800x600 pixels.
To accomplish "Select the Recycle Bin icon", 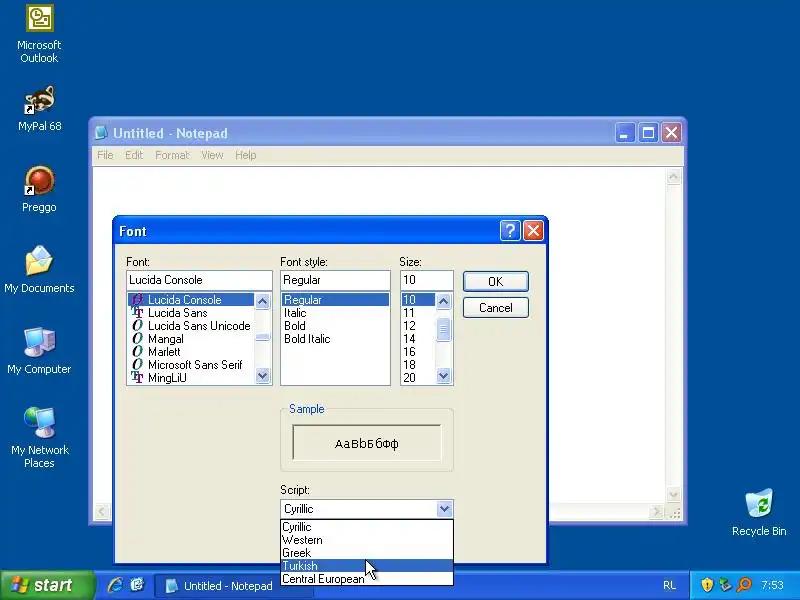I will [759, 513].
